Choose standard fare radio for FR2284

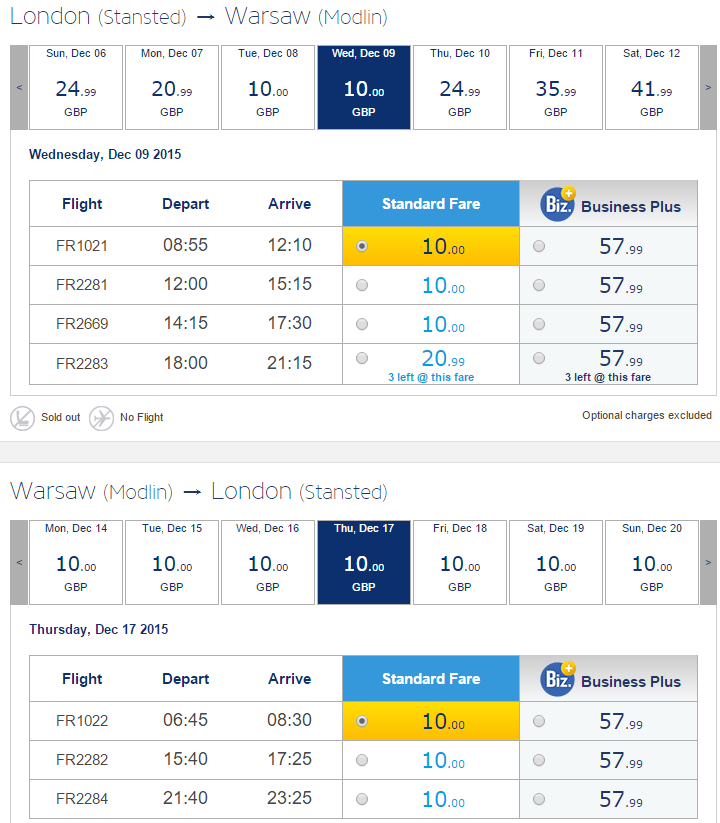coord(362,799)
